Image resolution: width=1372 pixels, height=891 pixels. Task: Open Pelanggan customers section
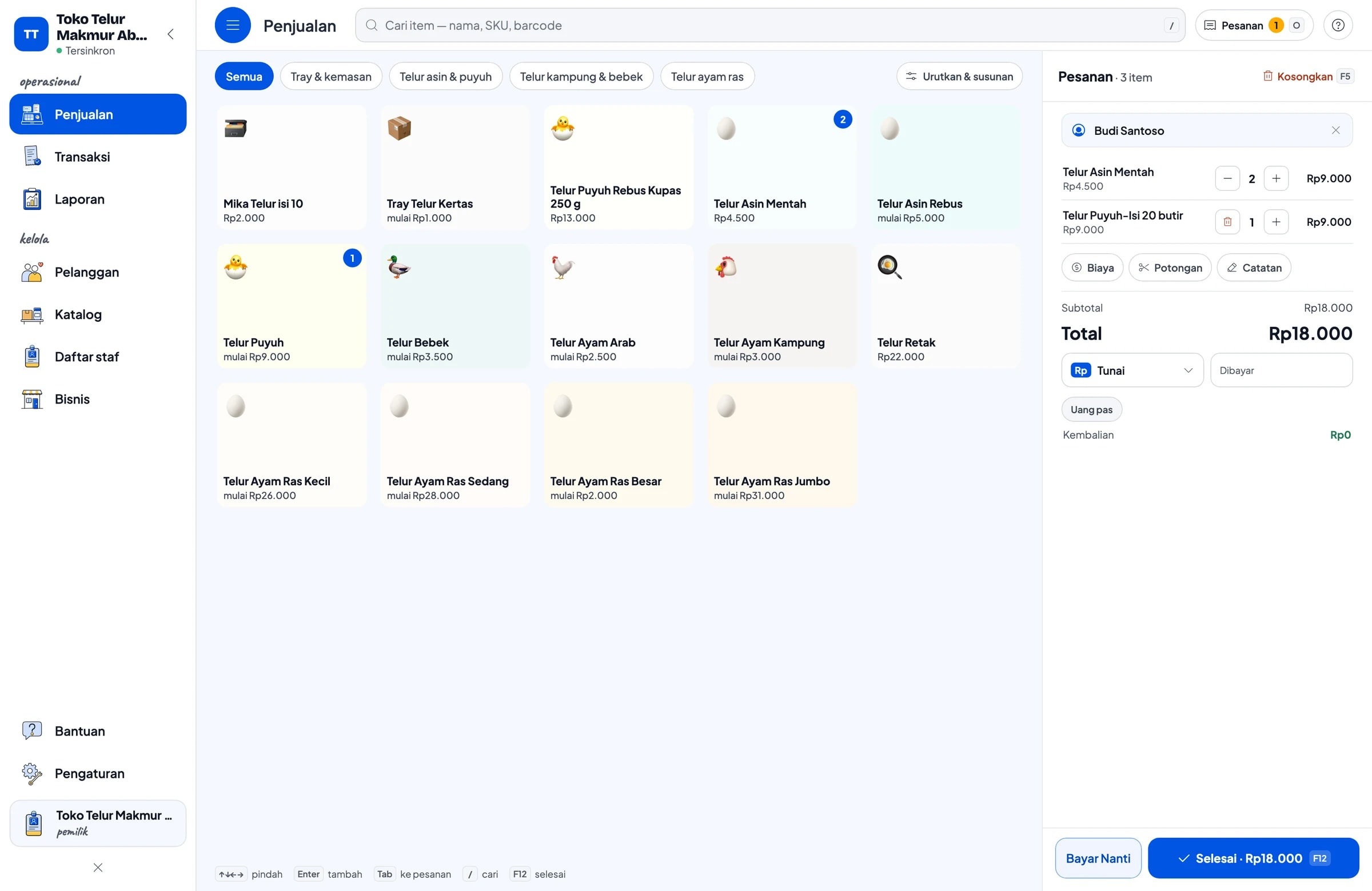coord(98,272)
